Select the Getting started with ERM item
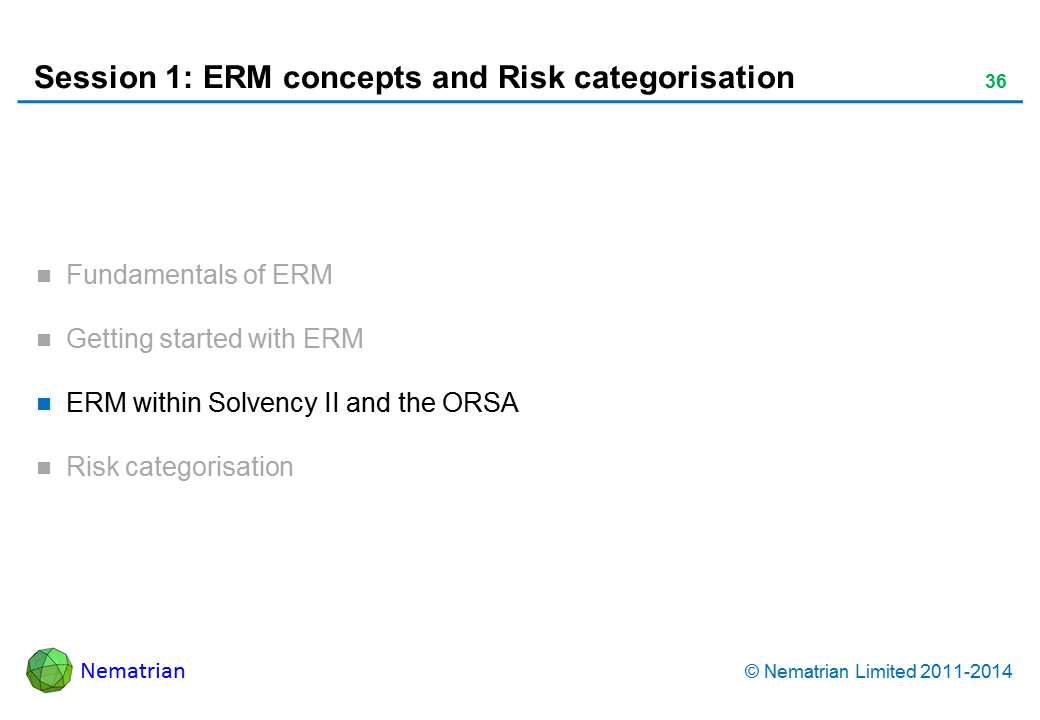Viewport: 1040px width, 720px height. click(x=214, y=339)
